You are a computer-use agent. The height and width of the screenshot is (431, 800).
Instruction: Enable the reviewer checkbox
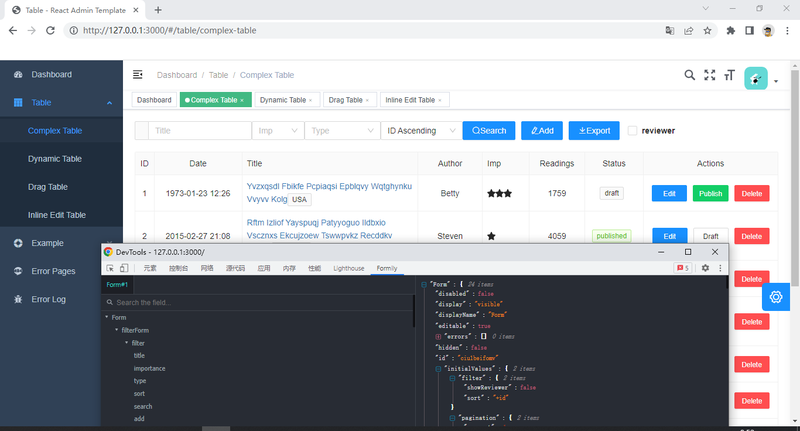[x=633, y=131]
